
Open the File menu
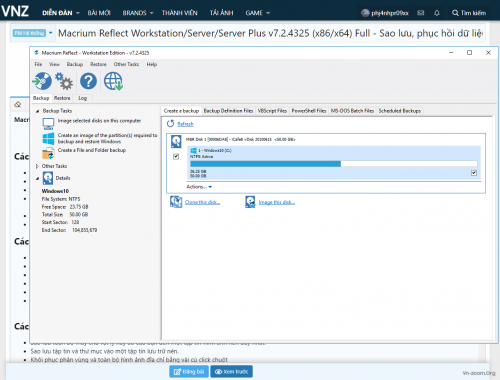[x=38, y=64]
